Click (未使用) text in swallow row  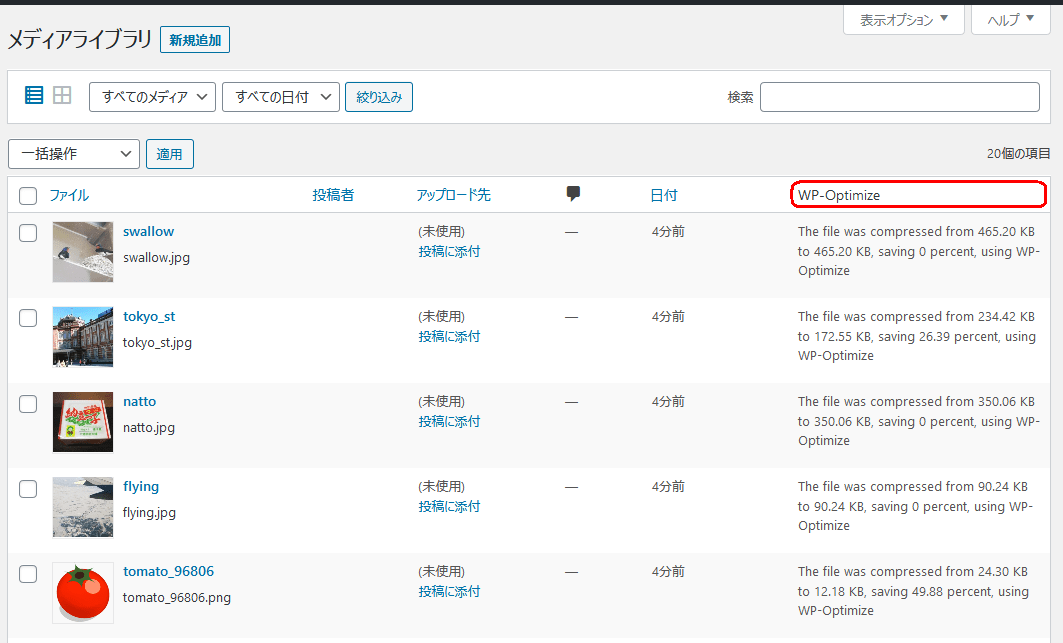(441, 232)
